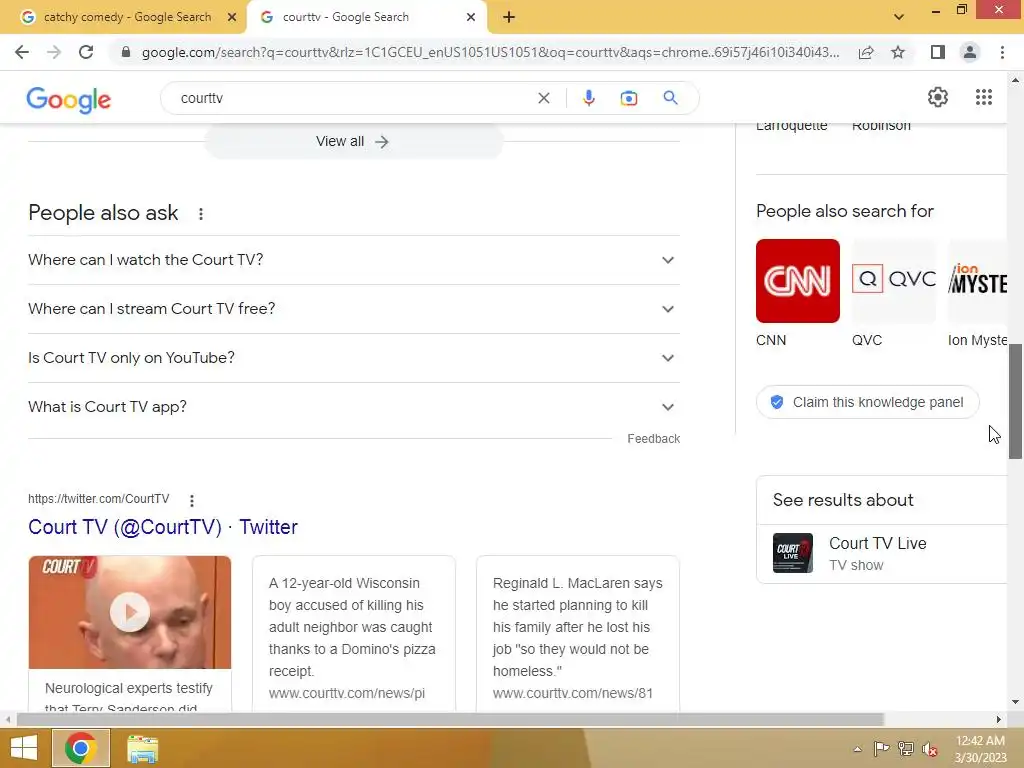The width and height of the screenshot is (1024, 768).
Task: Open File Explorer from the taskbar
Action: 142,748
